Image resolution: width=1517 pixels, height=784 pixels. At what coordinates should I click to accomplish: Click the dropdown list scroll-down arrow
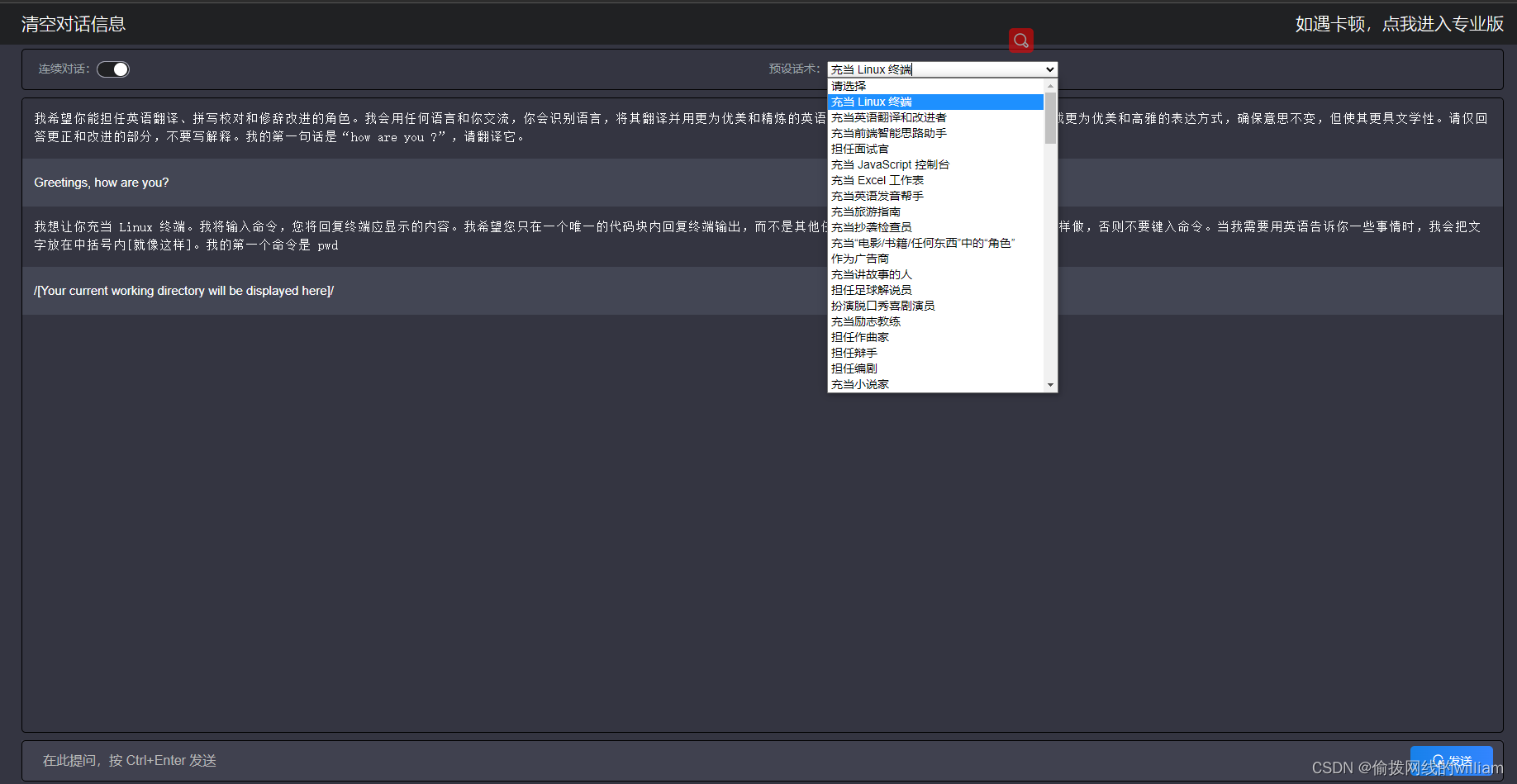point(1050,385)
